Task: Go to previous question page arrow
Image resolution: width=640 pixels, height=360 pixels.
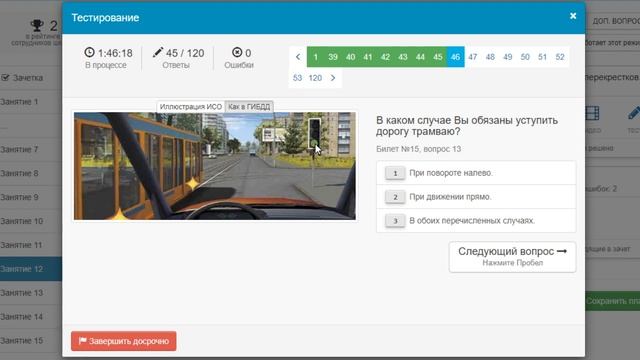Action: [x=298, y=57]
